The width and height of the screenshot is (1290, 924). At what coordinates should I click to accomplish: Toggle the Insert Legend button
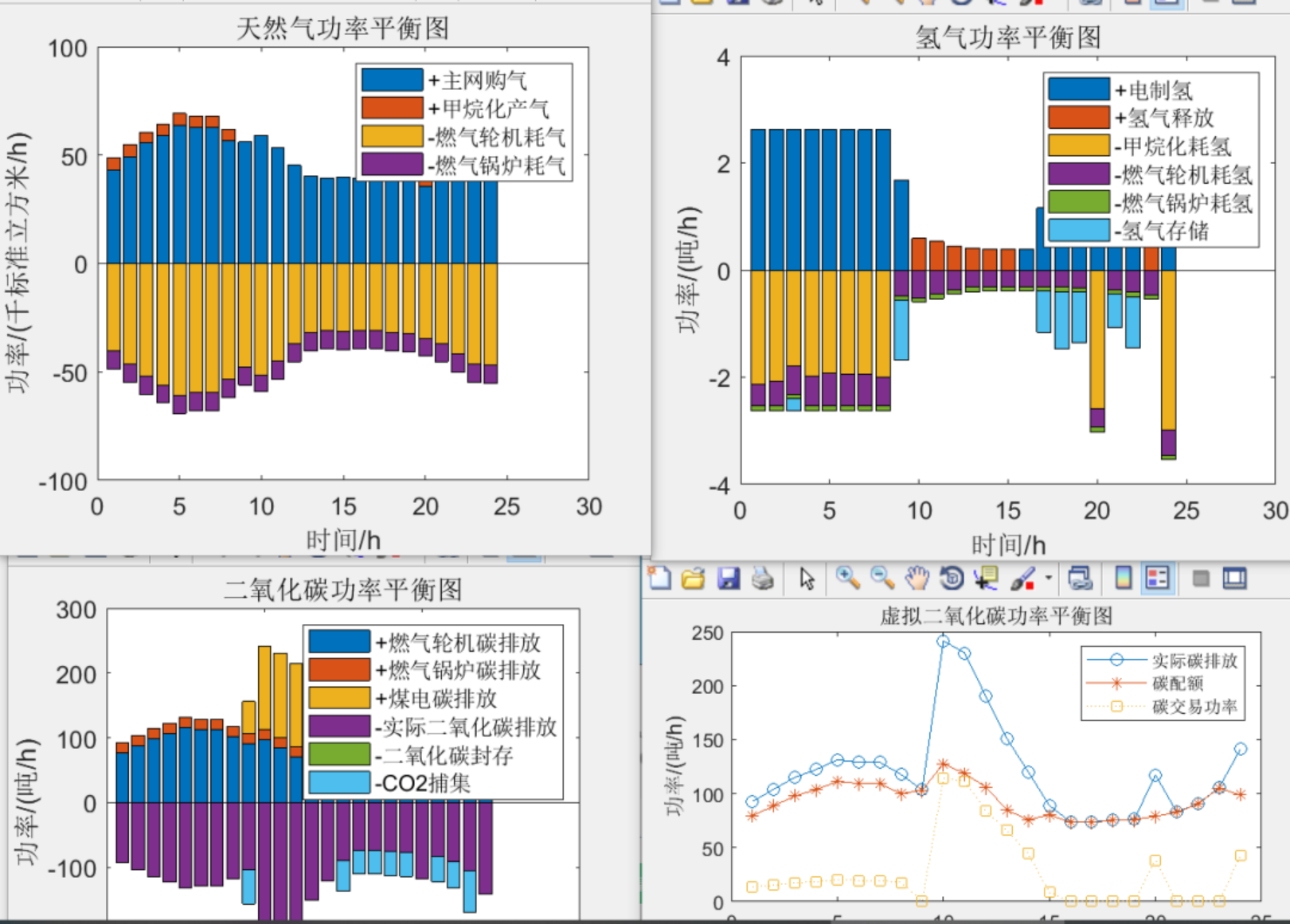pos(1158,578)
